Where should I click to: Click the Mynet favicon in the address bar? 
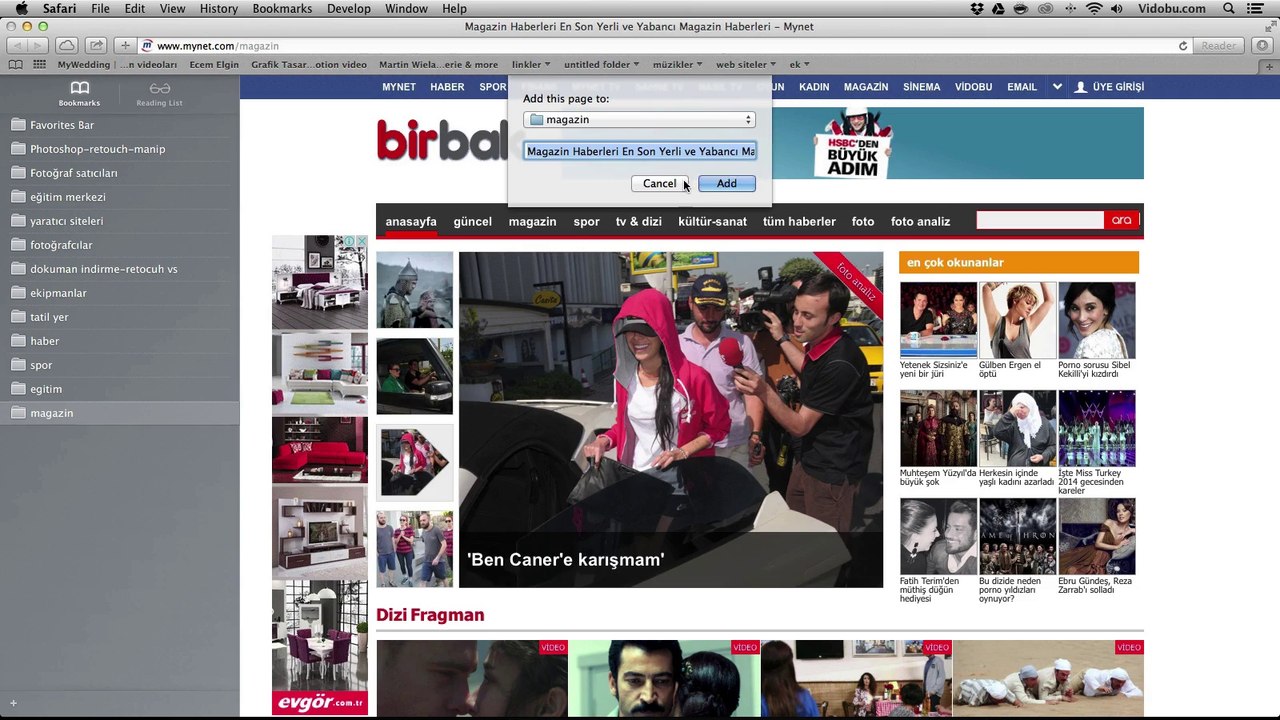coord(147,46)
